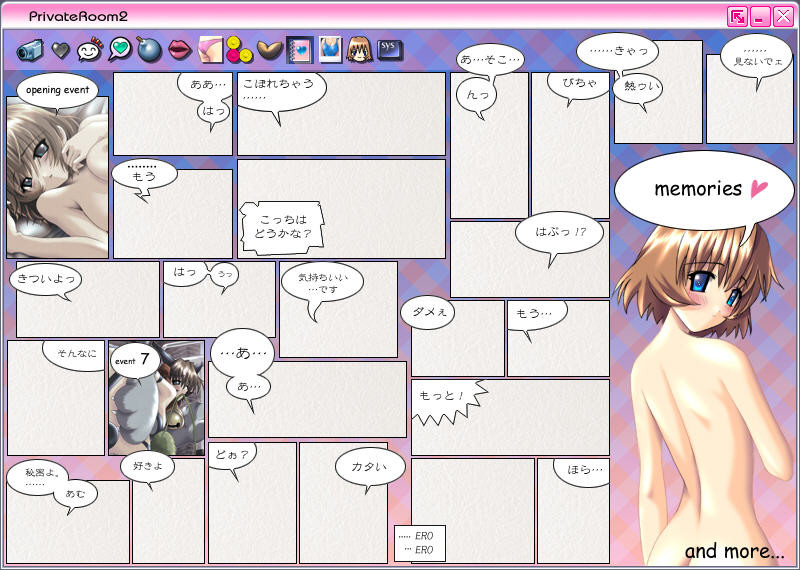
Task: Toggle fullscreen with the resize arrows button
Action: 737,16
